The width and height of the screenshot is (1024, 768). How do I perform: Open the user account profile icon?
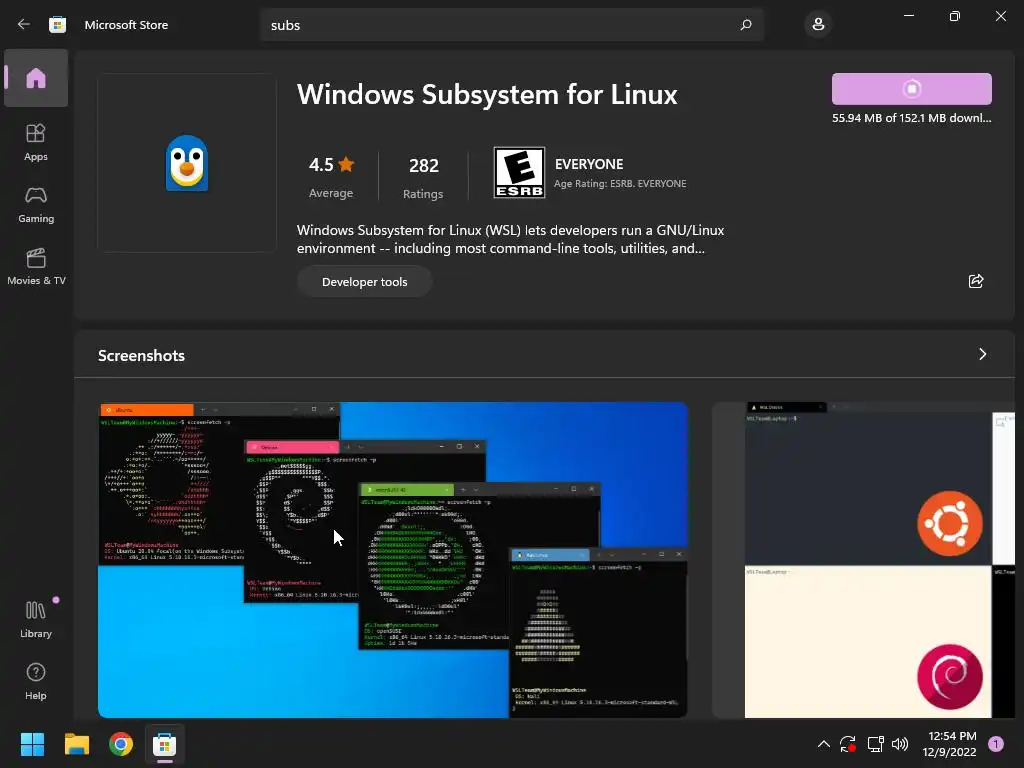[x=818, y=25]
